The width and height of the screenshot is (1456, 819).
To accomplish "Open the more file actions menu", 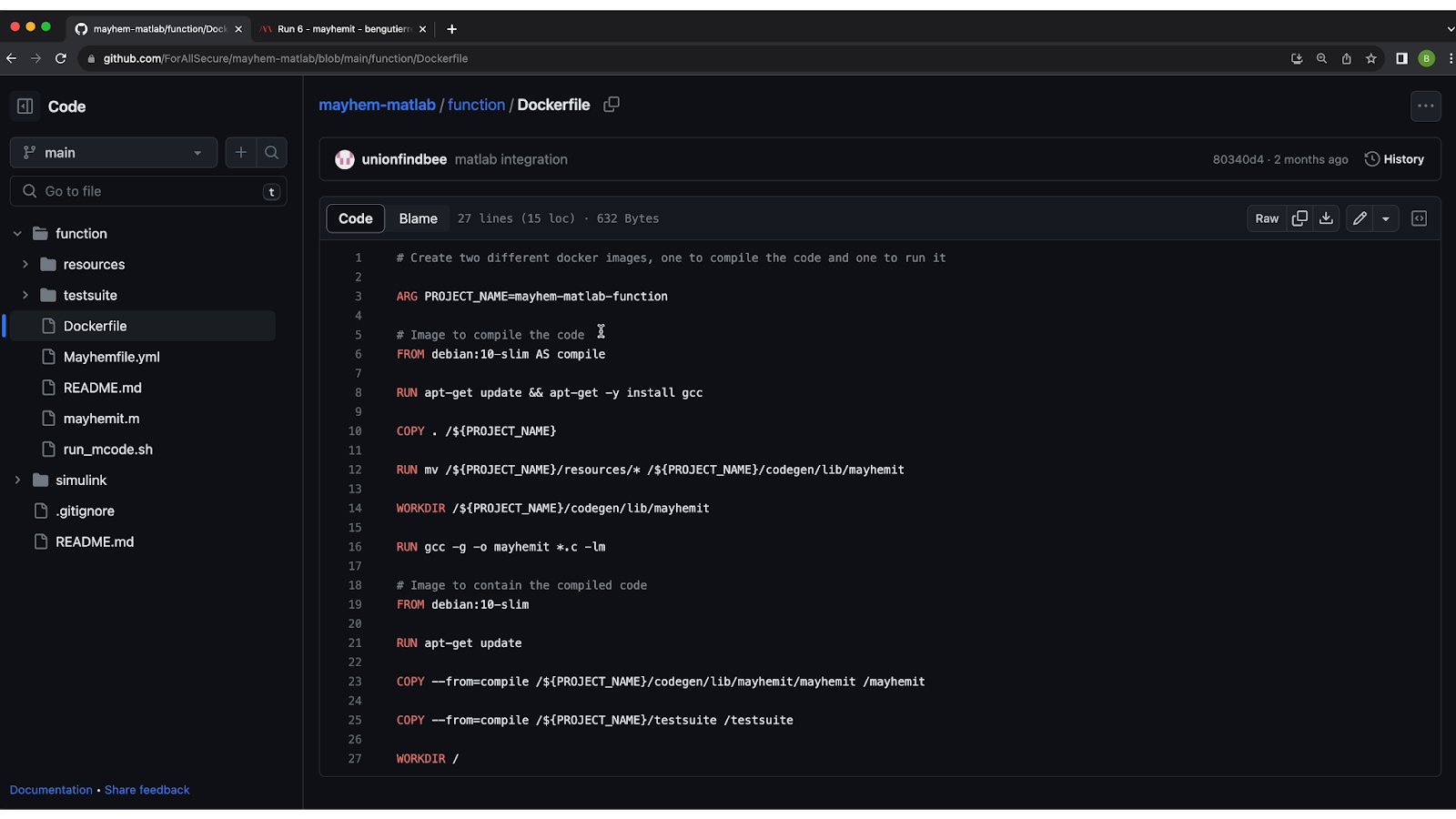I will [1425, 106].
